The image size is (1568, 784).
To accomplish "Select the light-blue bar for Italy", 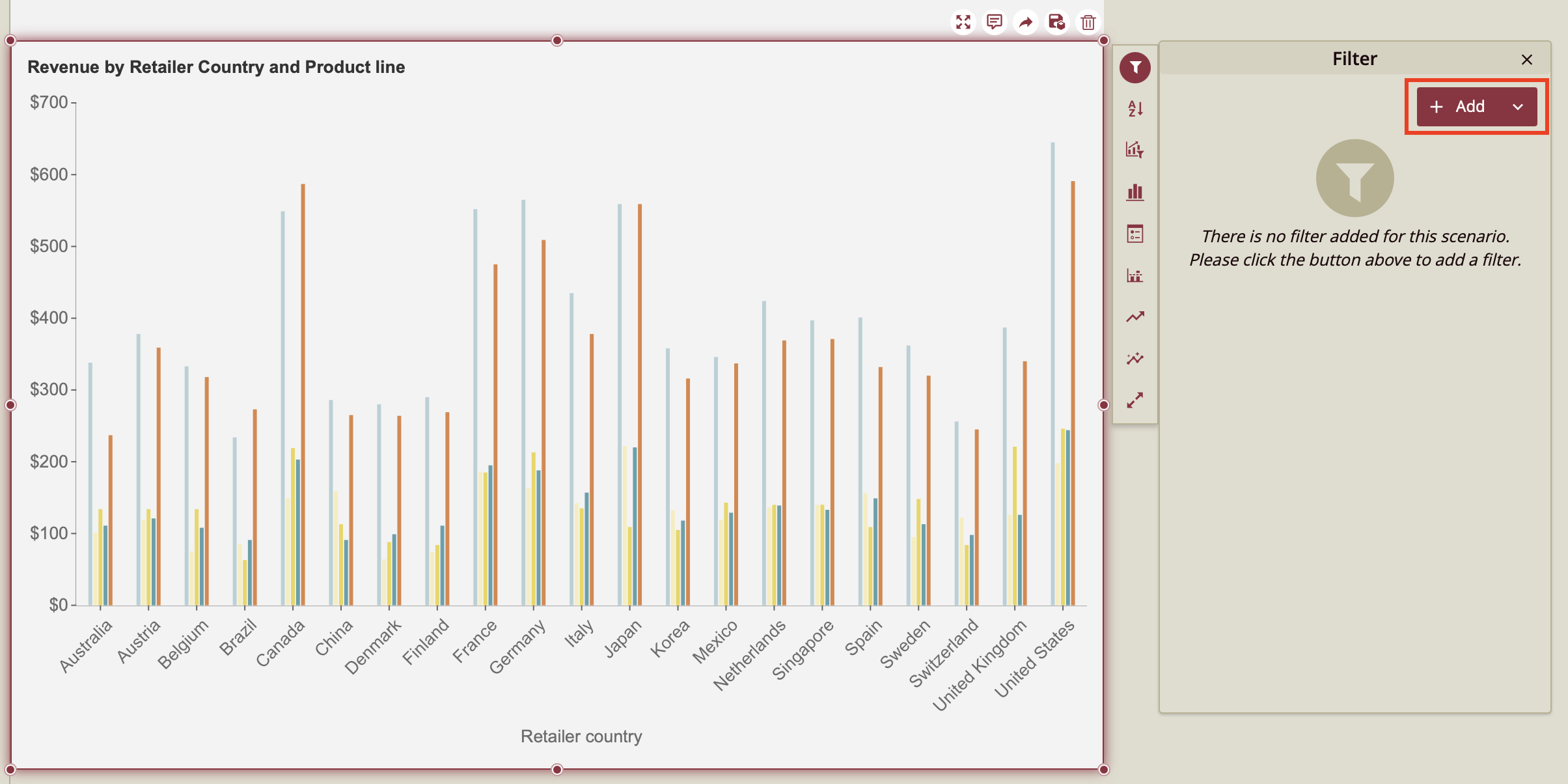I will (x=571, y=449).
